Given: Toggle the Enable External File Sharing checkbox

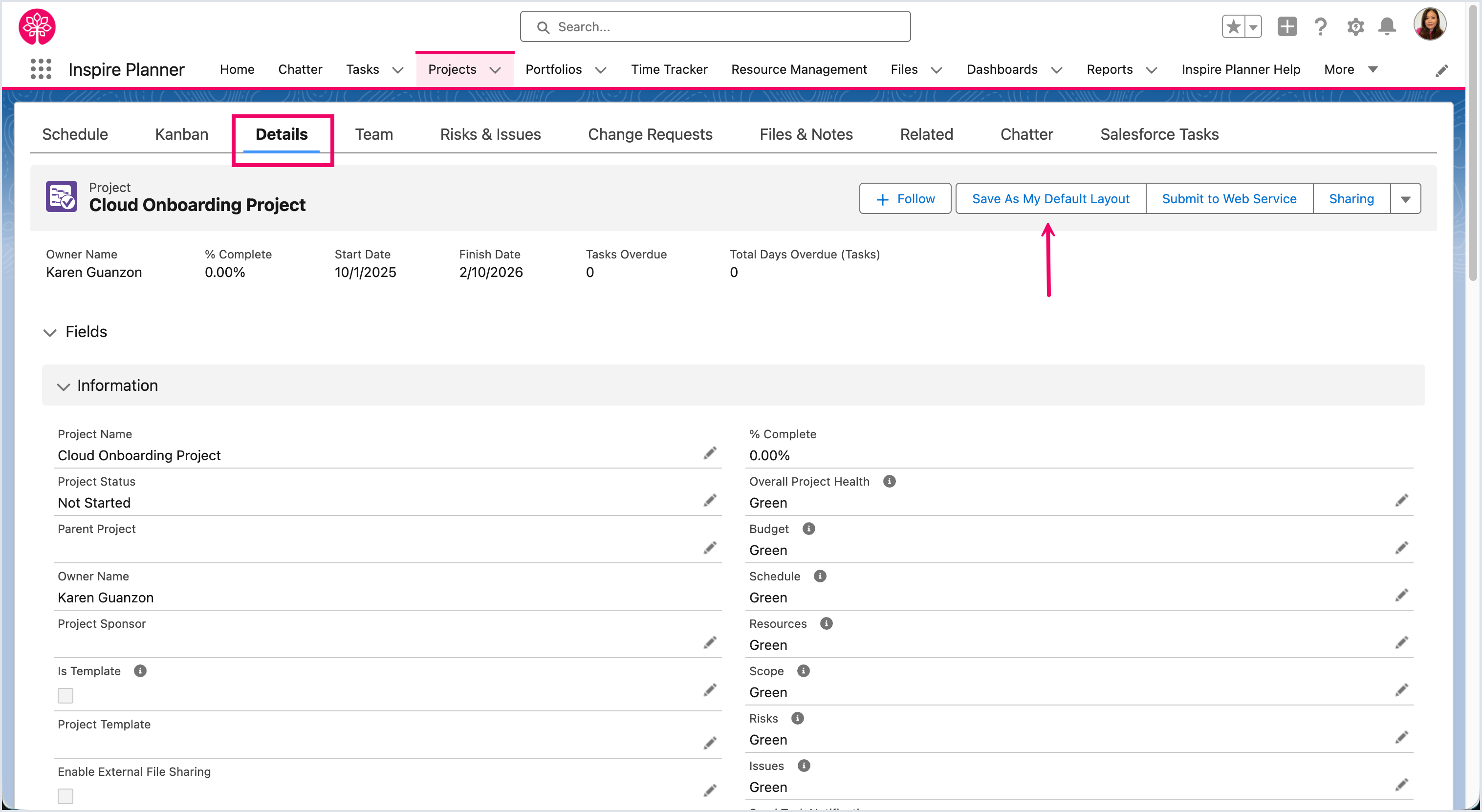Looking at the screenshot, I should pos(65,796).
